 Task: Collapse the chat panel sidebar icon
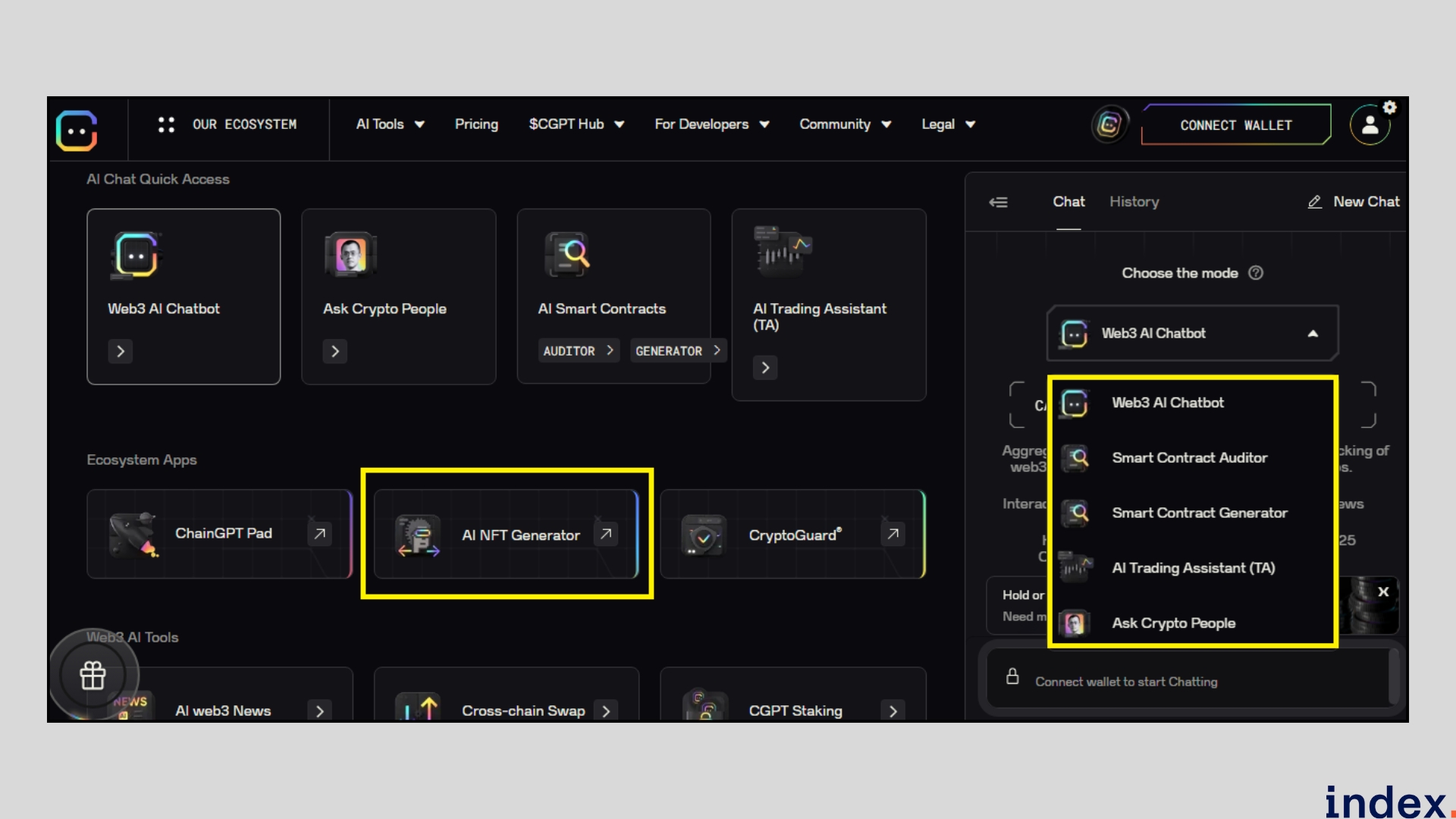pyautogui.click(x=998, y=202)
